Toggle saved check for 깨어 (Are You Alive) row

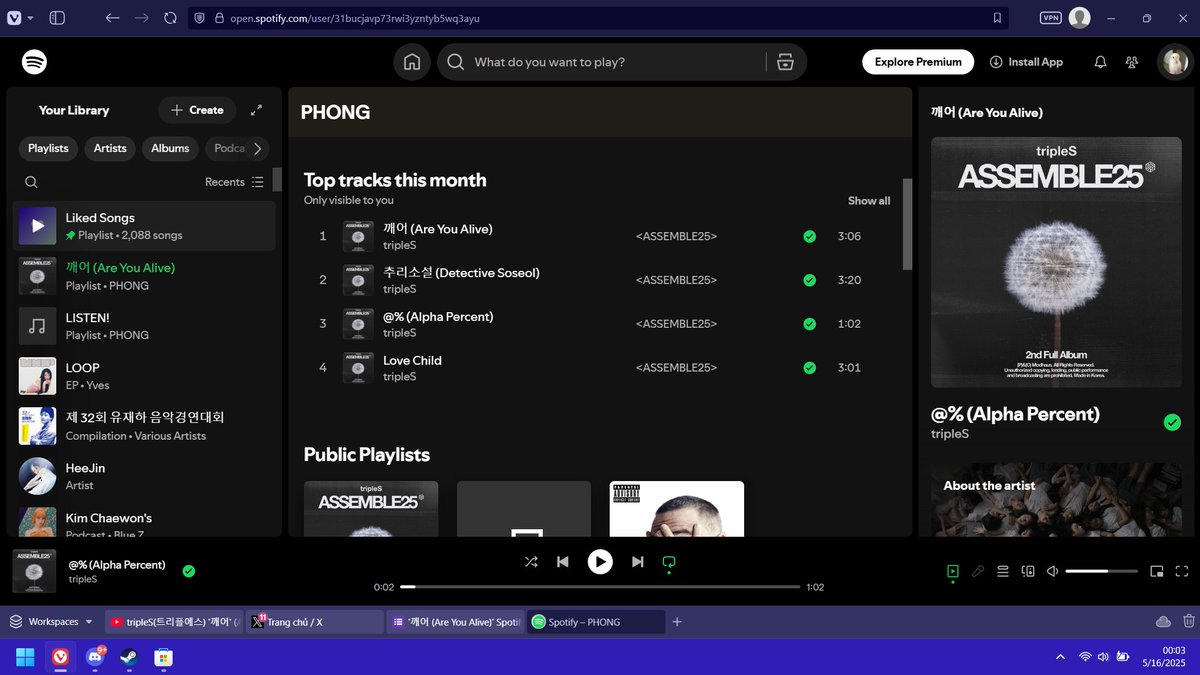(809, 237)
